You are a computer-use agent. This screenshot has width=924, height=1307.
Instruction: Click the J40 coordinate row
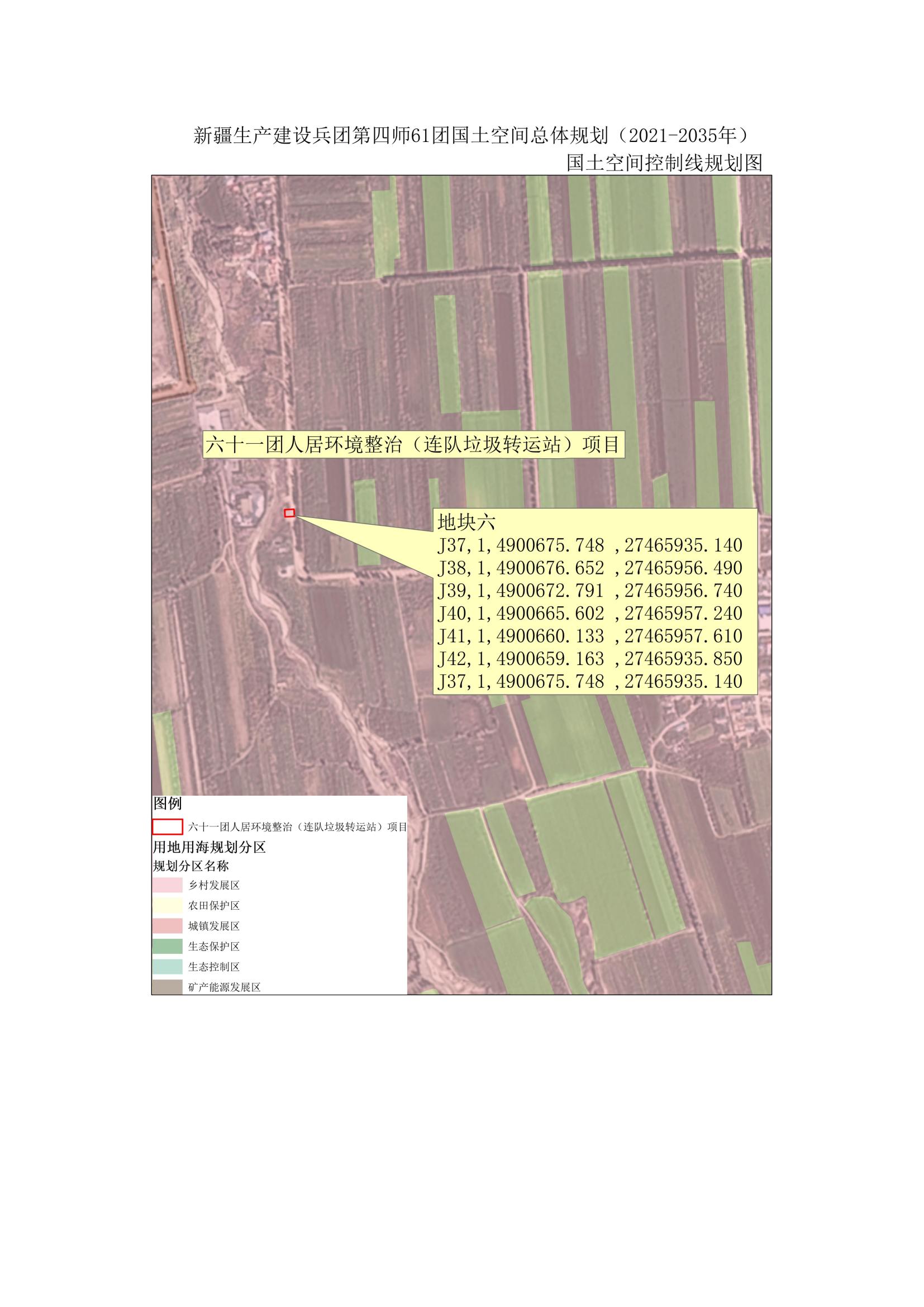point(589,614)
